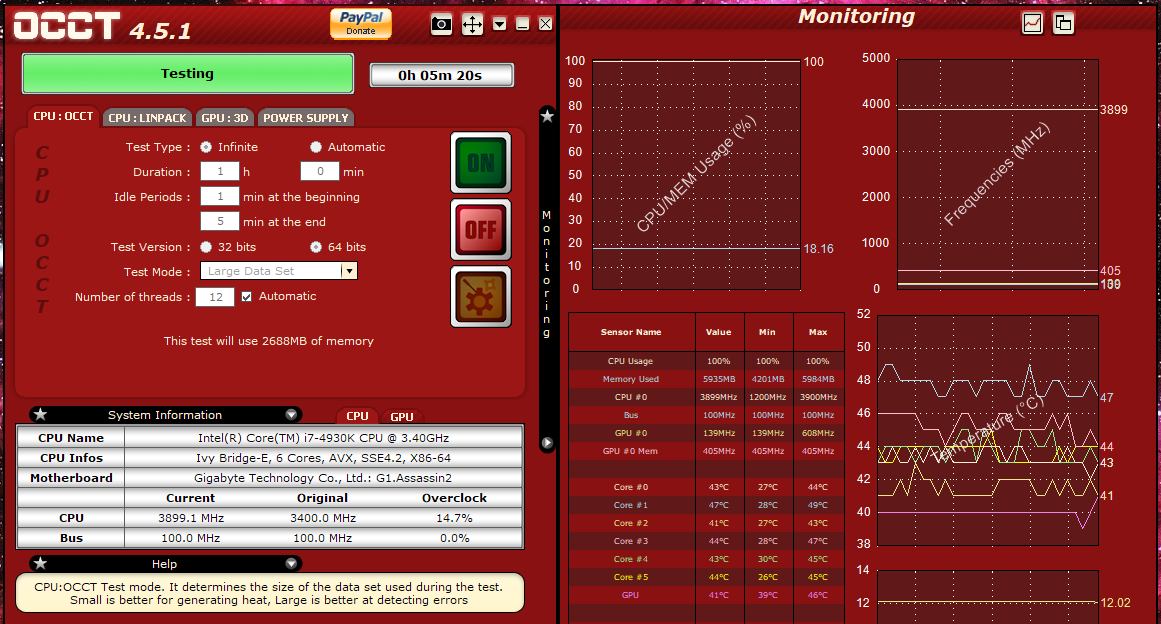Viewport: 1161px width, 624px height.
Task: Open test settings gear button
Action: (481, 297)
